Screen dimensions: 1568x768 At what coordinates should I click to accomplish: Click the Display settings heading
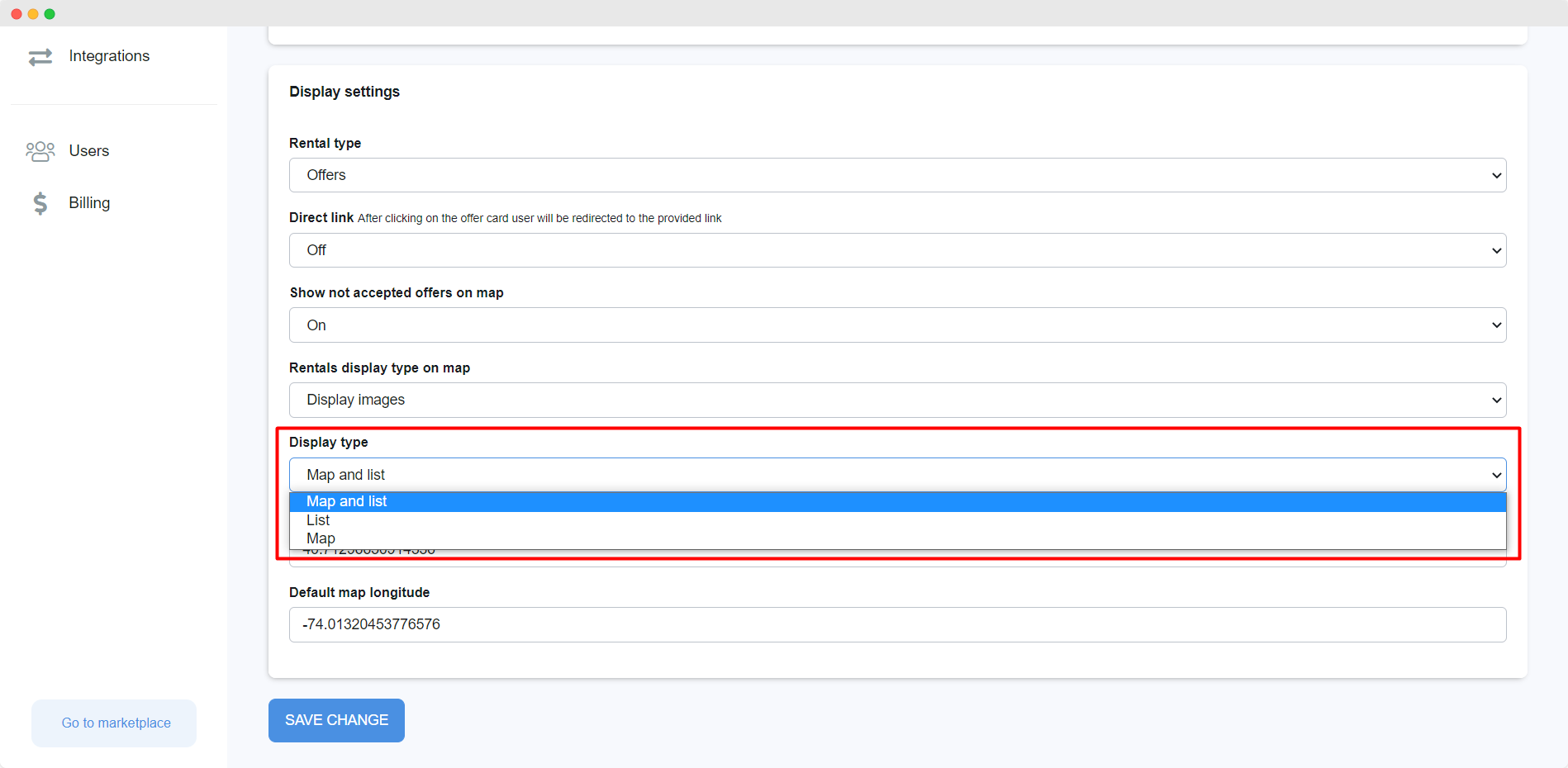344,92
